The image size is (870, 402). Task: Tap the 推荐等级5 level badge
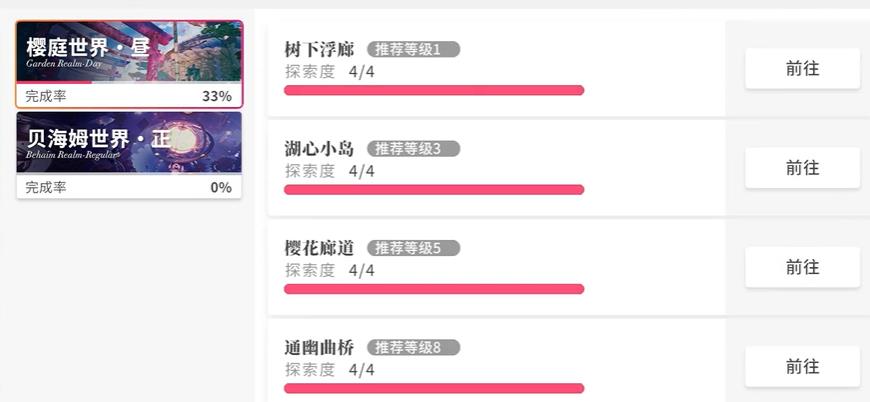(x=413, y=248)
